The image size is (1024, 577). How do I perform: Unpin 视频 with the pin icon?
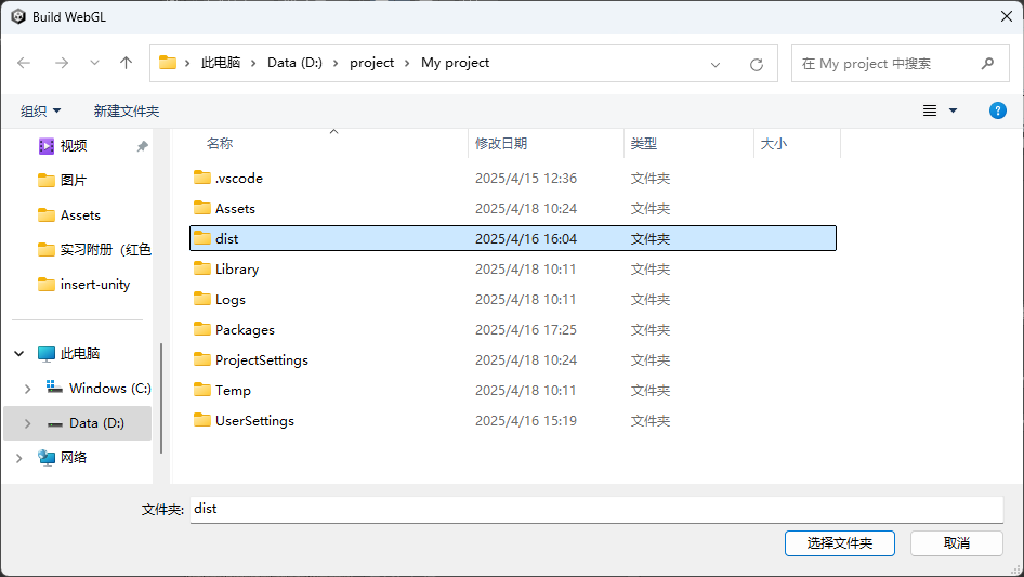point(142,147)
